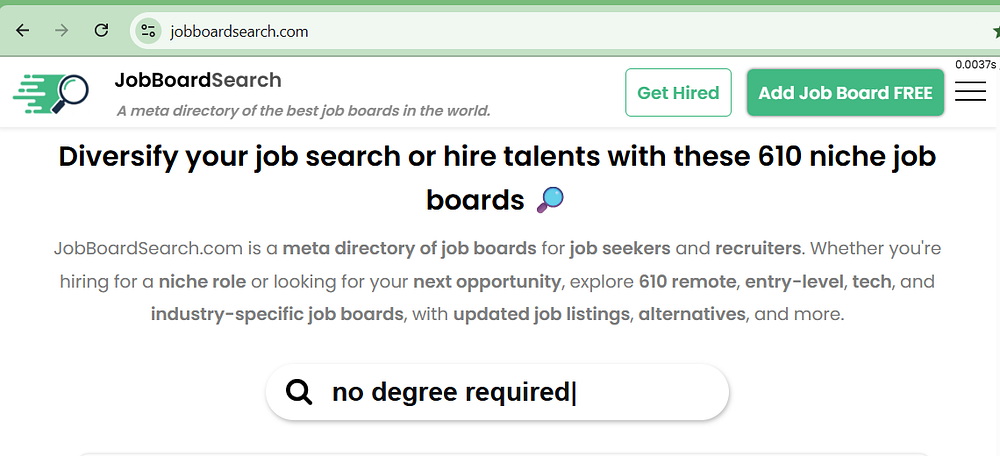Click the browser back arrow
The image size is (1000, 456).
(x=23, y=30)
